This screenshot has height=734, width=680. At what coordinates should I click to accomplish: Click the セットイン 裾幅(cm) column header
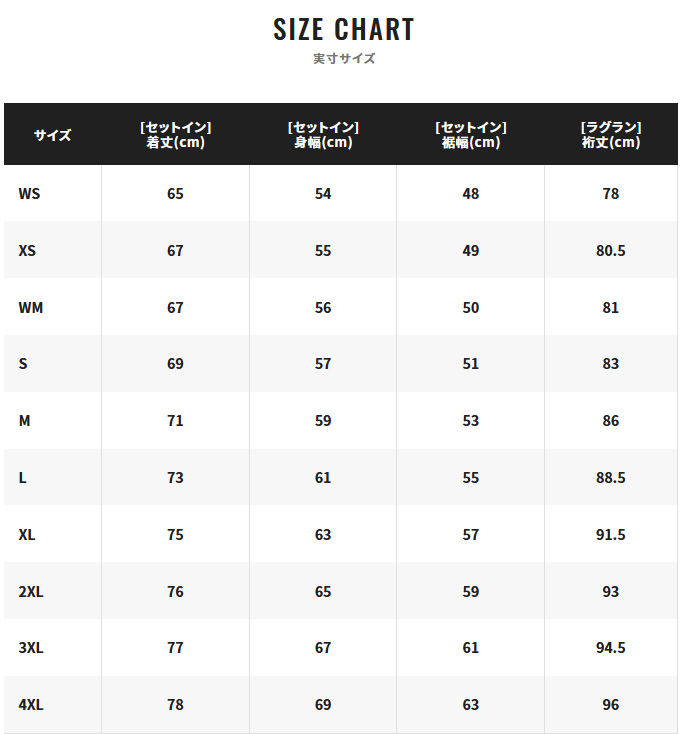[471, 134]
